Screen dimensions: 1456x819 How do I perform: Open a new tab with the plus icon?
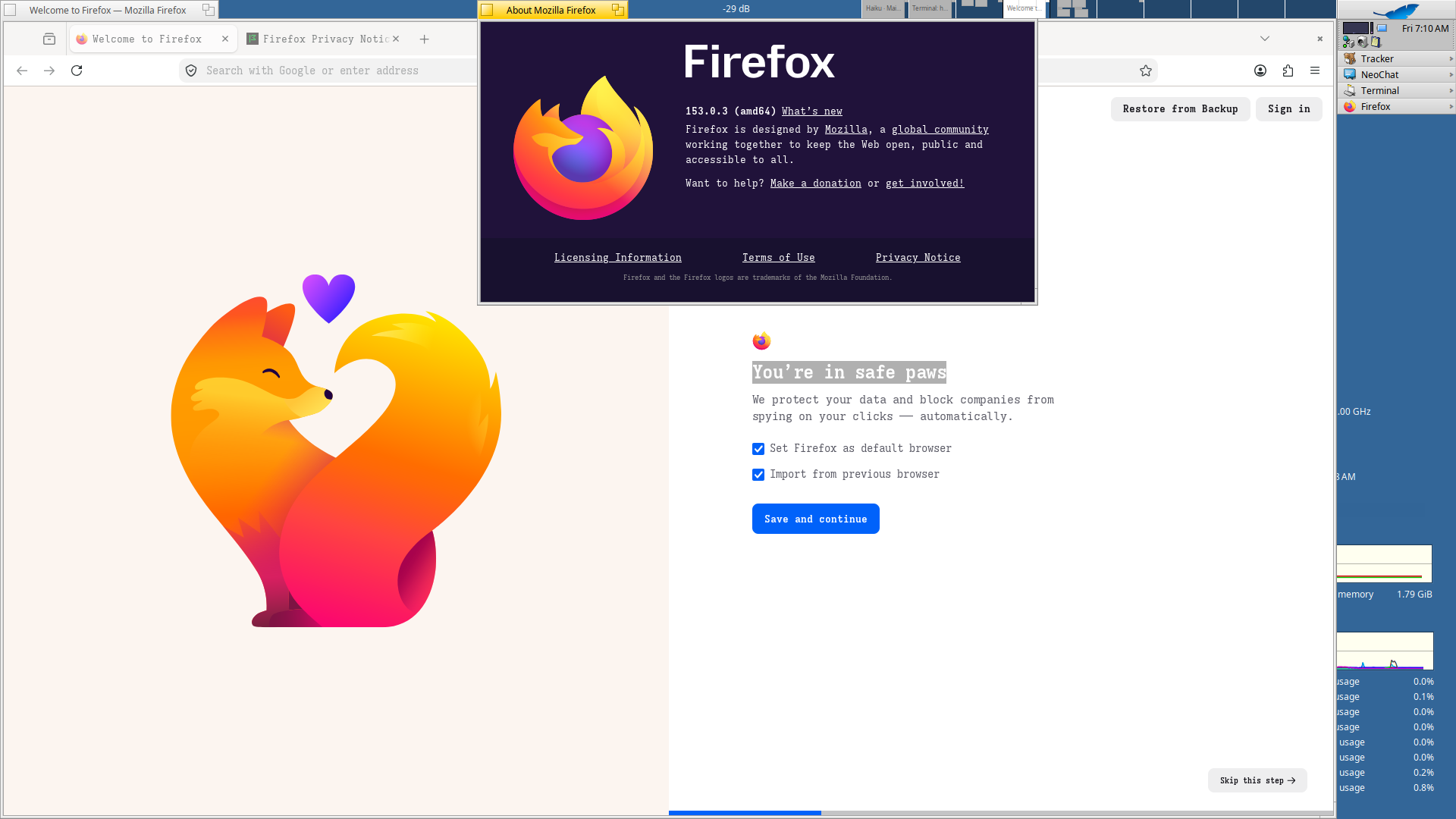[x=425, y=39]
